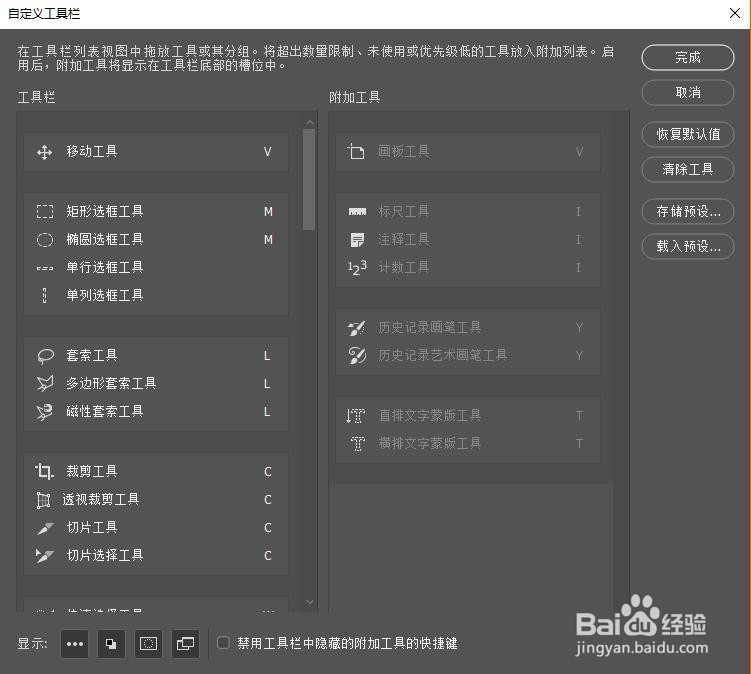Viewport: 751px width, 674px height.
Task: Click the 取消 button
Action: coord(688,92)
